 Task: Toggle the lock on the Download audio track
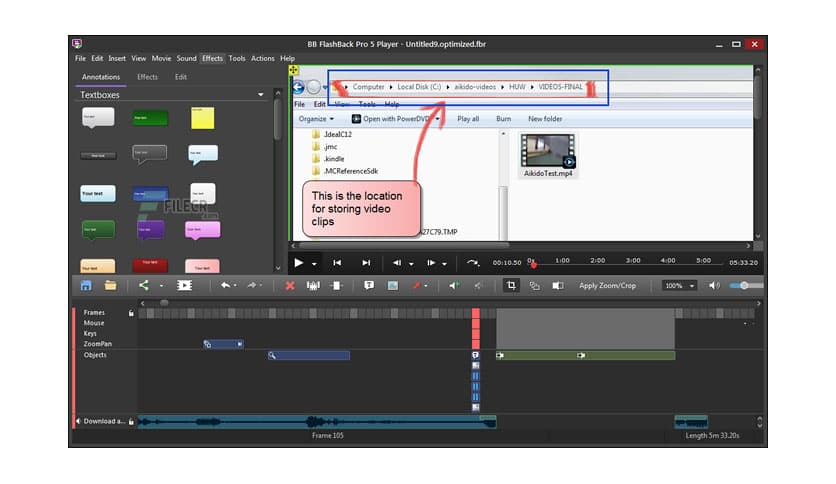[x=131, y=421]
